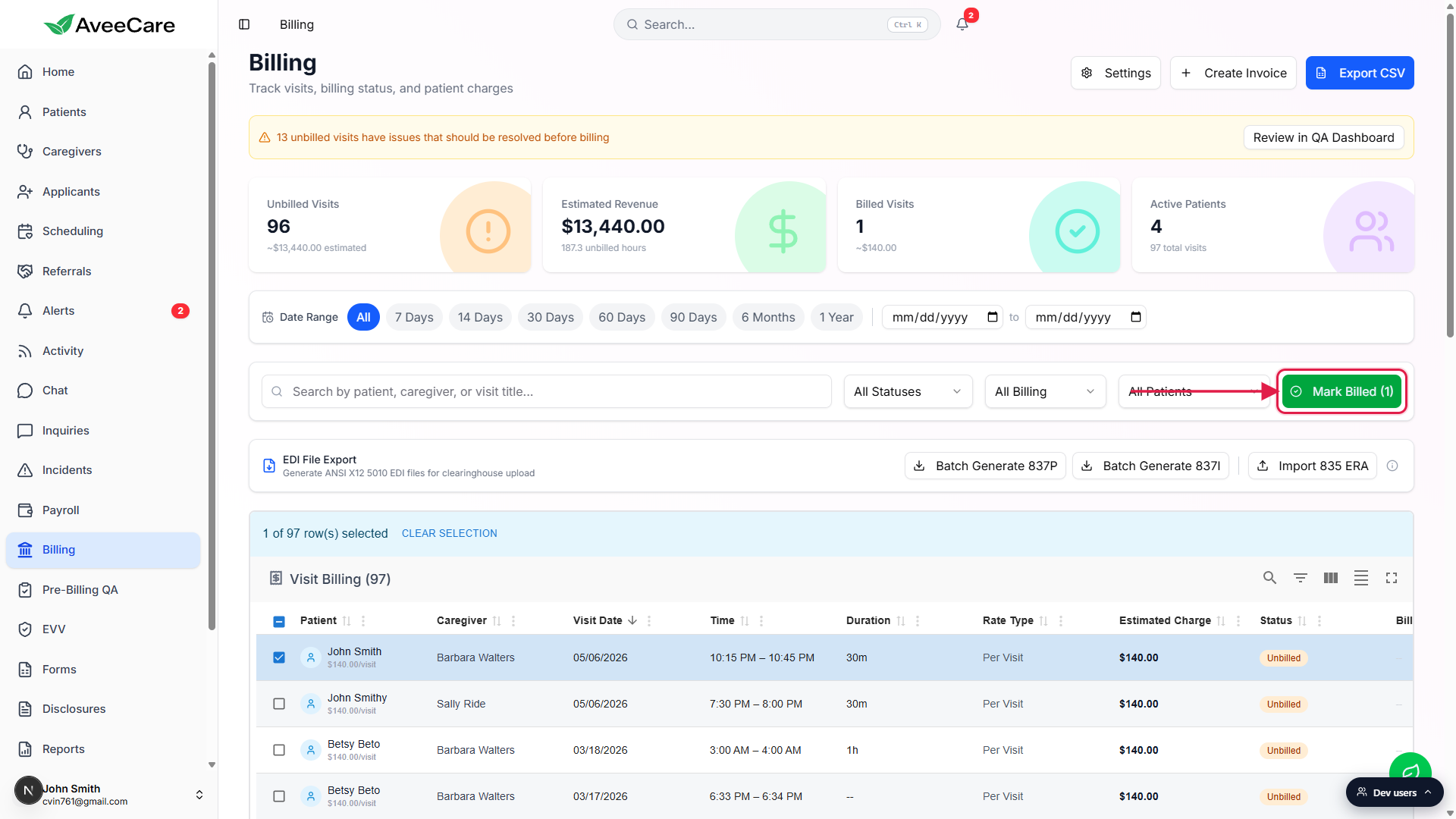The height and width of the screenshot is (819, 1456).
Task: Open EVV in the sidebar
Action: pos(103,629)
